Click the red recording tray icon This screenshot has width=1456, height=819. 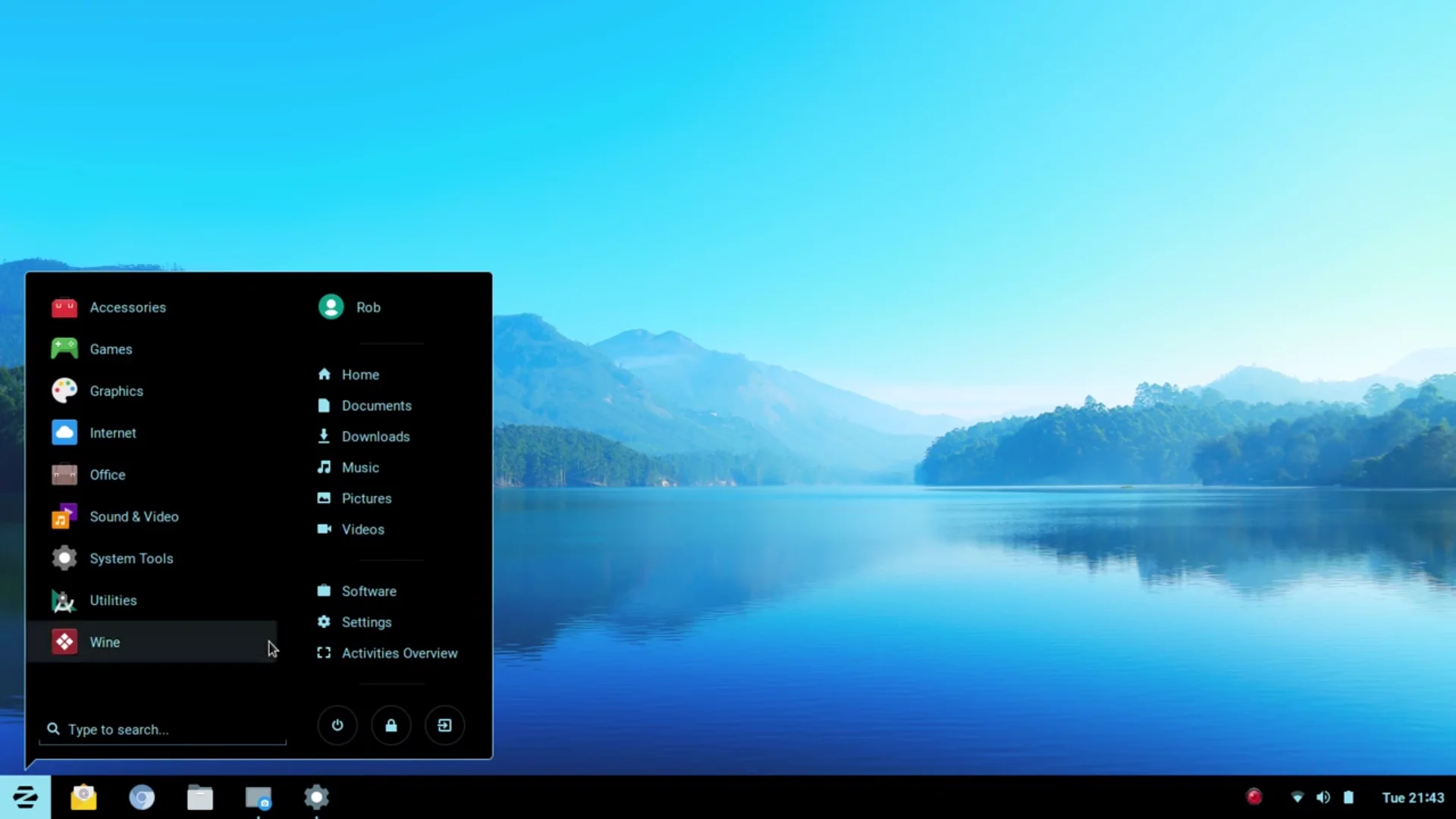1254,797
